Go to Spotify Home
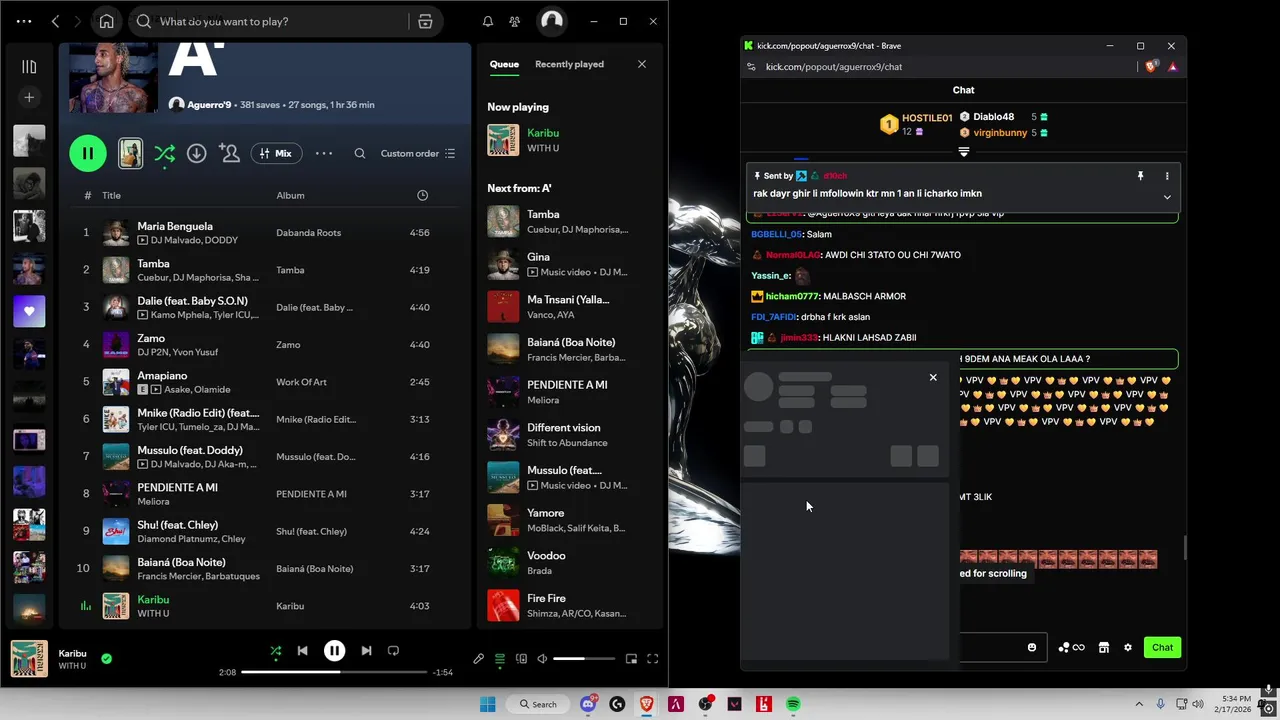1280x720 pixels. coord(106,21)
